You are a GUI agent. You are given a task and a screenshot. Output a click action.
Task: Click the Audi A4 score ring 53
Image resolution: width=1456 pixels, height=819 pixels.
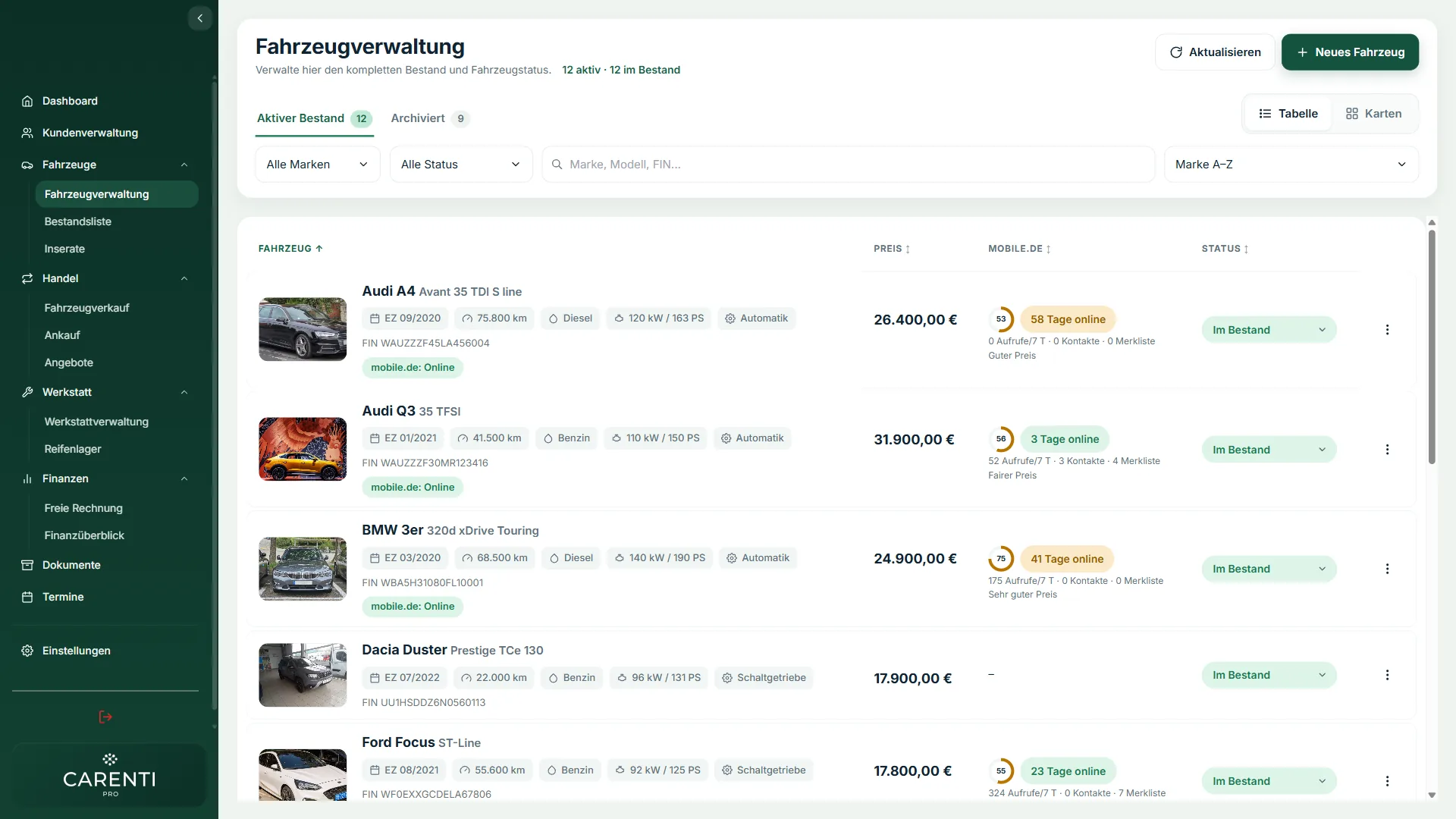(x=1001, y=319)
